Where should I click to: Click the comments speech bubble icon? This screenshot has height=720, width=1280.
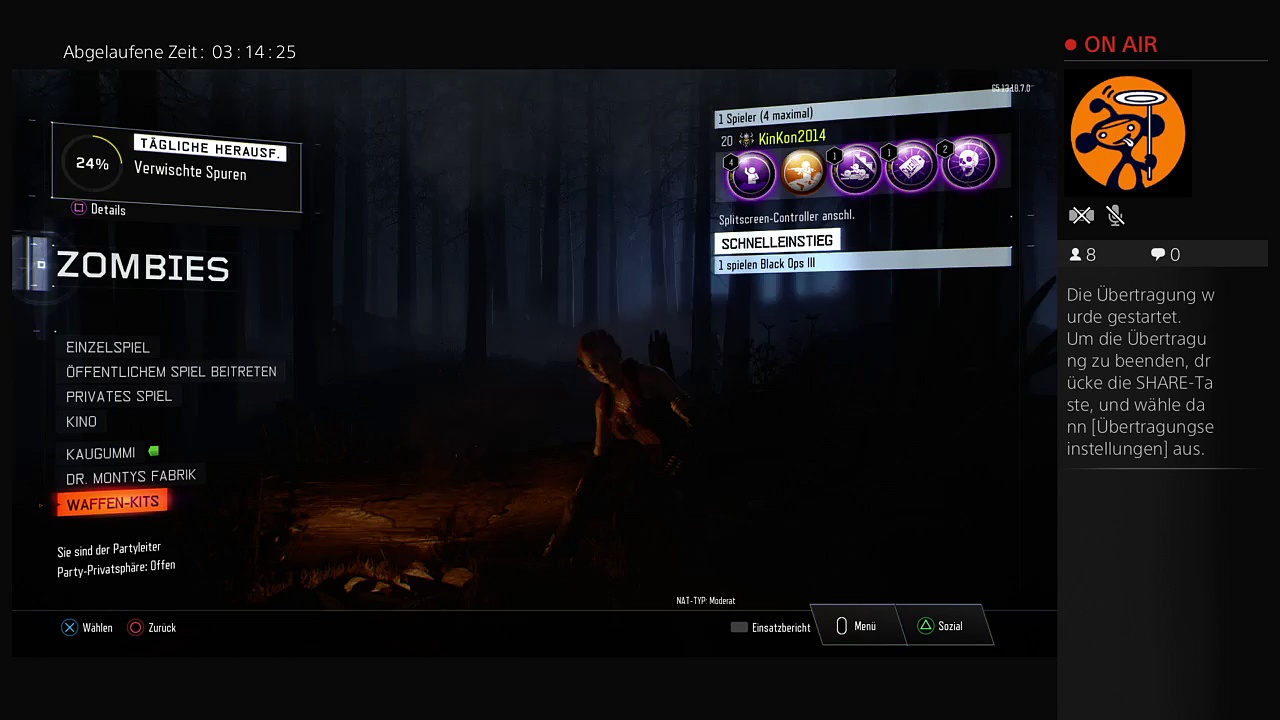[1158, 255]
